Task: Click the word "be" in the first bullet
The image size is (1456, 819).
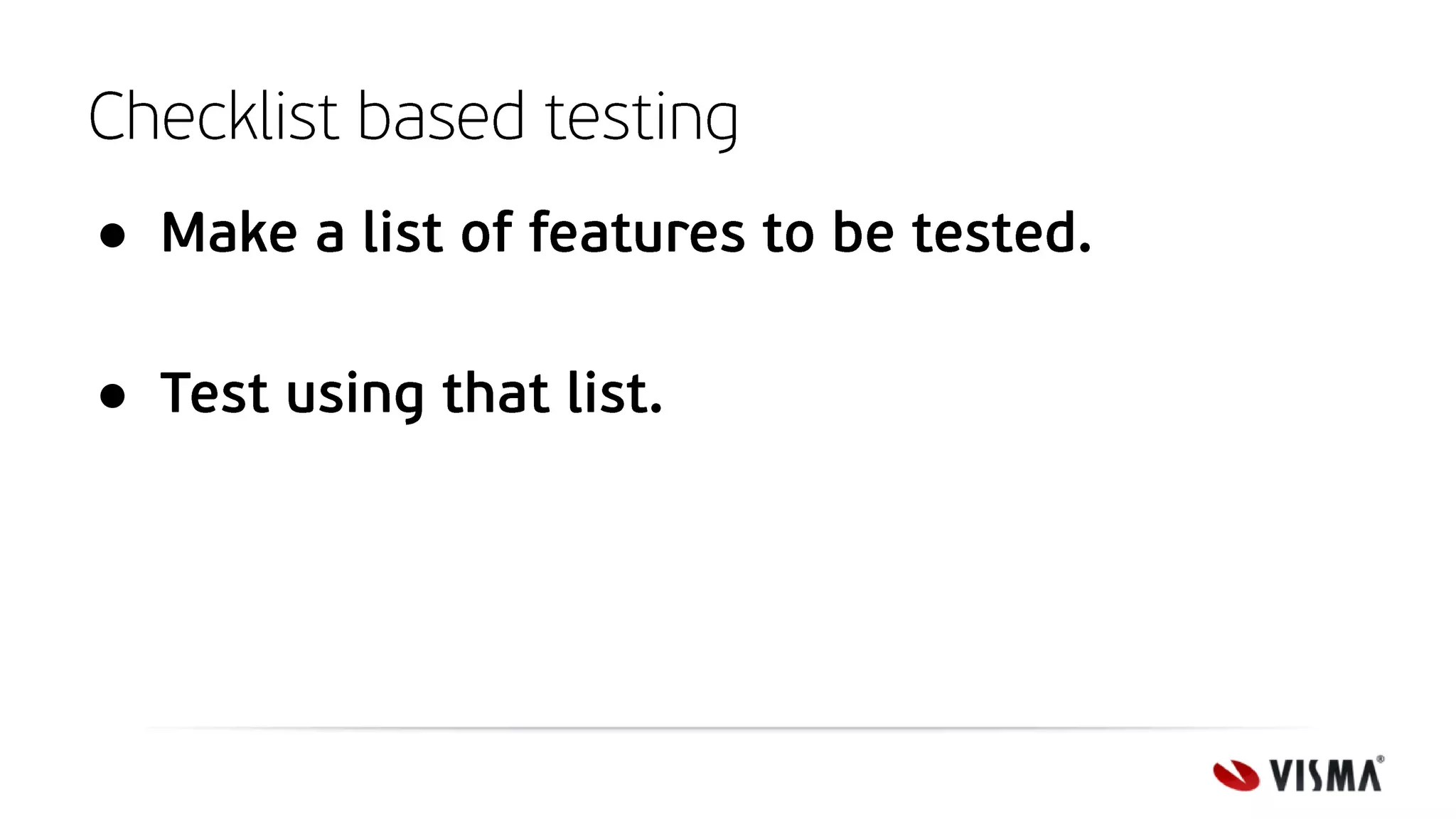Action: coord(862,232)
